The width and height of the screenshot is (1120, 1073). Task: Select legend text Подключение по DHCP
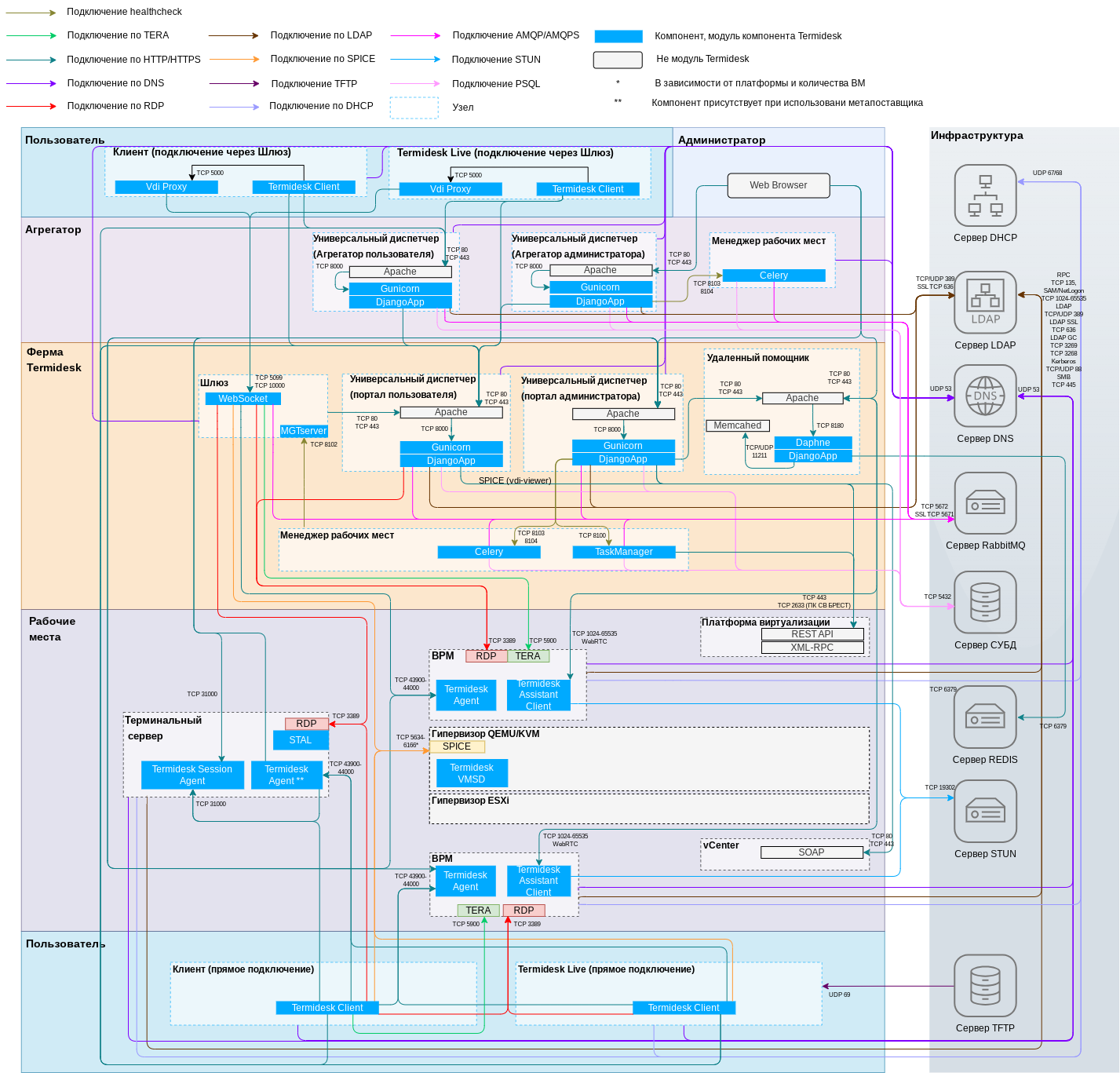pyautogui.click(x=321, y=106)
